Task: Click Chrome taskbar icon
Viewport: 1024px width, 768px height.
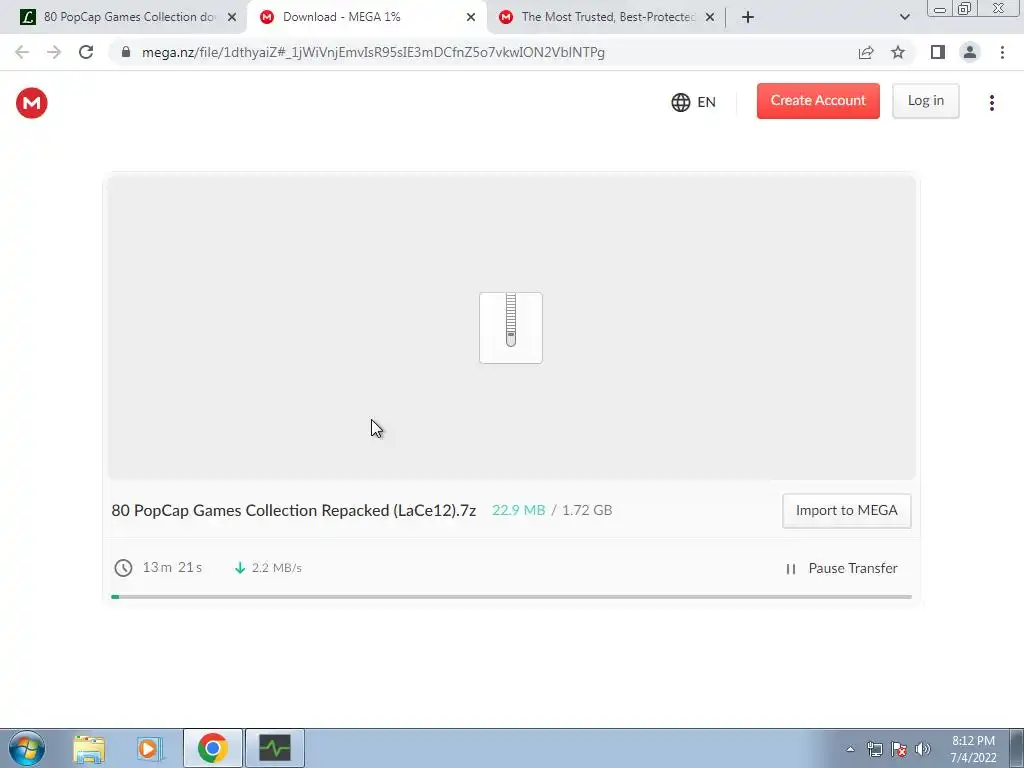Action: 212,748
